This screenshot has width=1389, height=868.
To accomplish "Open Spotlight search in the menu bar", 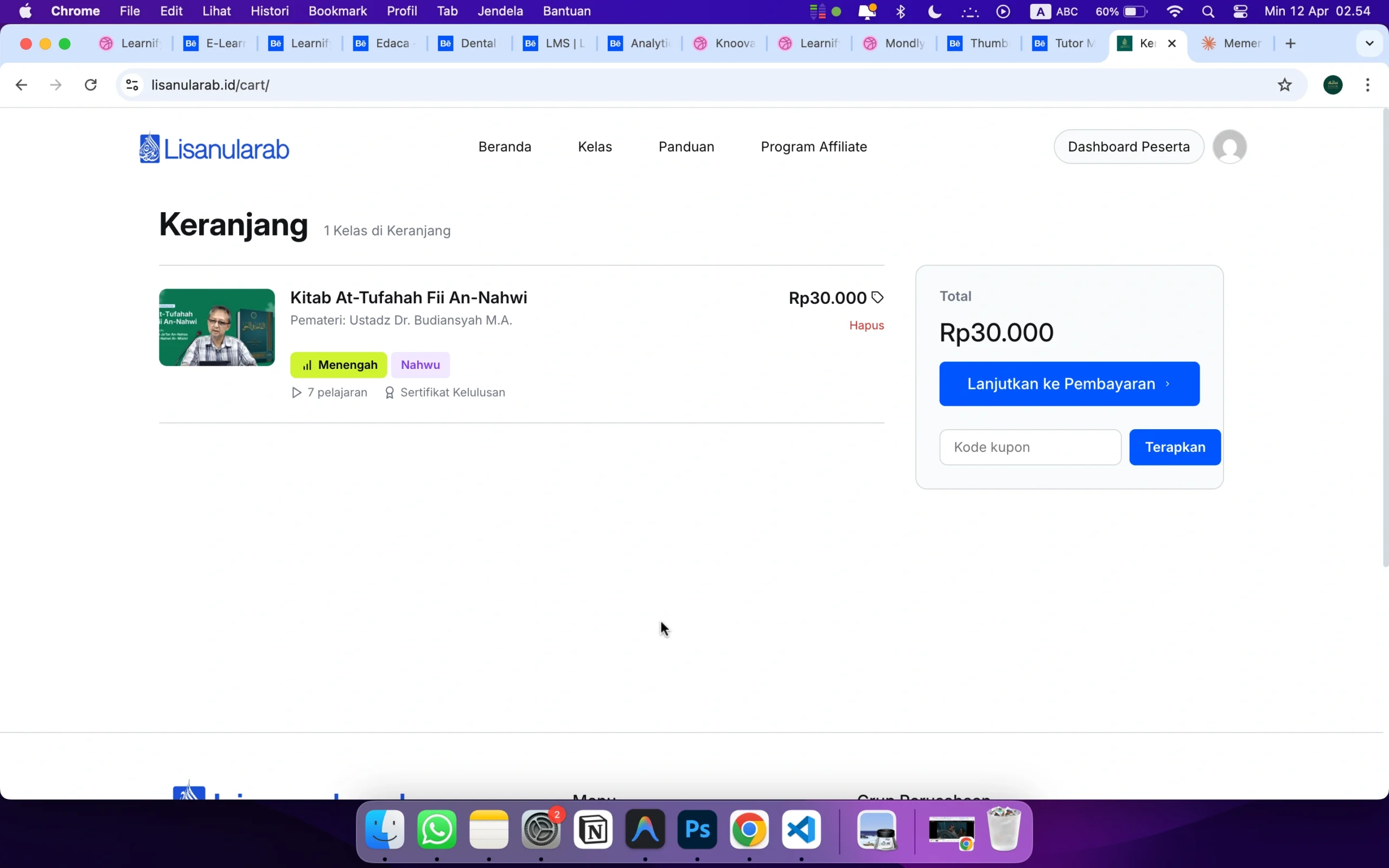I will click(1208, 11).
